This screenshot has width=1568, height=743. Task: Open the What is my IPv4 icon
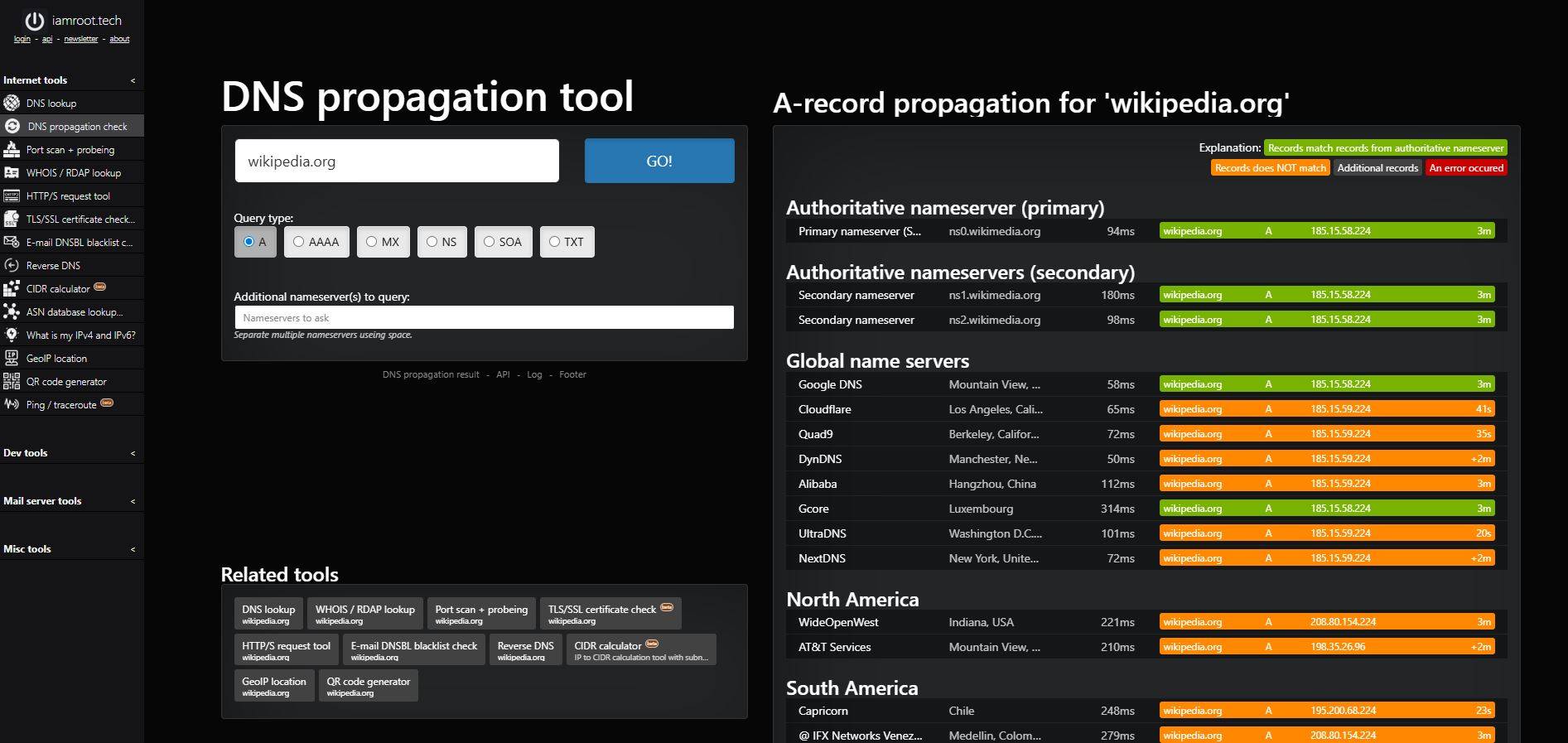pos(12,335)
